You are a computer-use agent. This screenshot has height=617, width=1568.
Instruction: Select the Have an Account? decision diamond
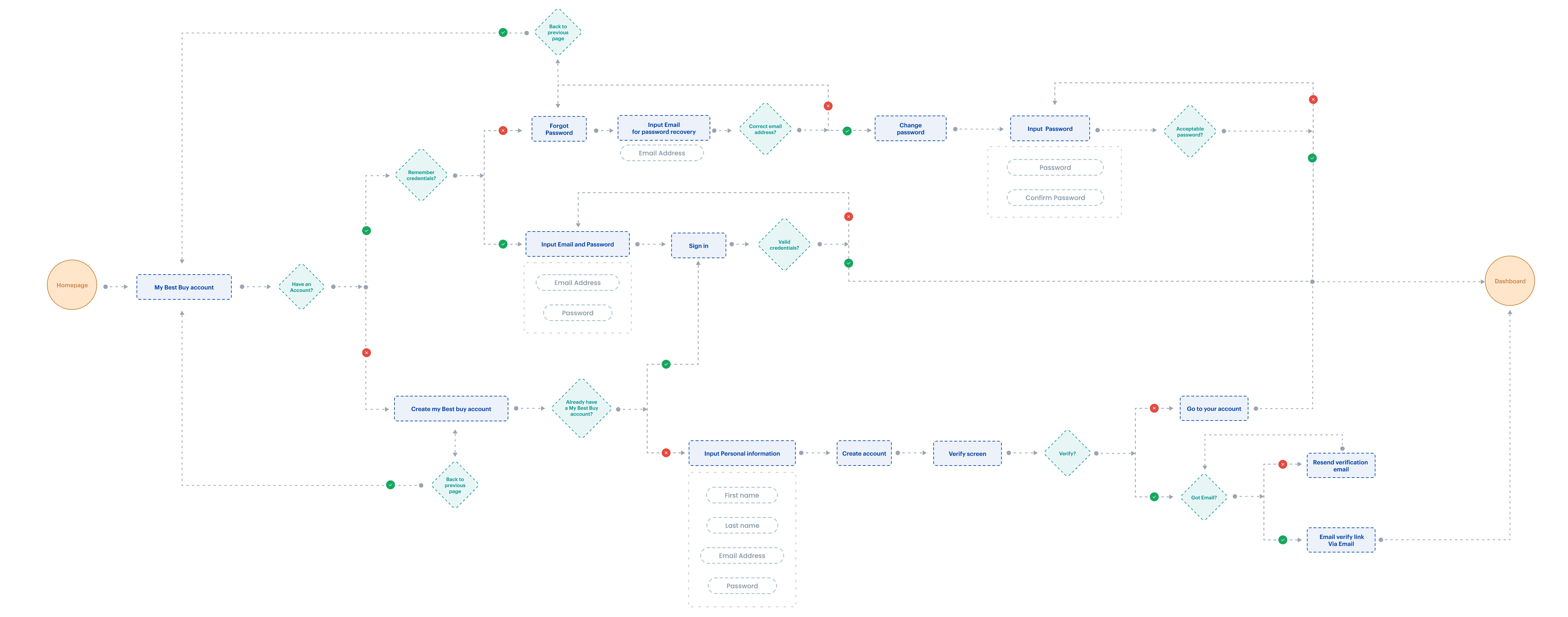tap(301, 287)
